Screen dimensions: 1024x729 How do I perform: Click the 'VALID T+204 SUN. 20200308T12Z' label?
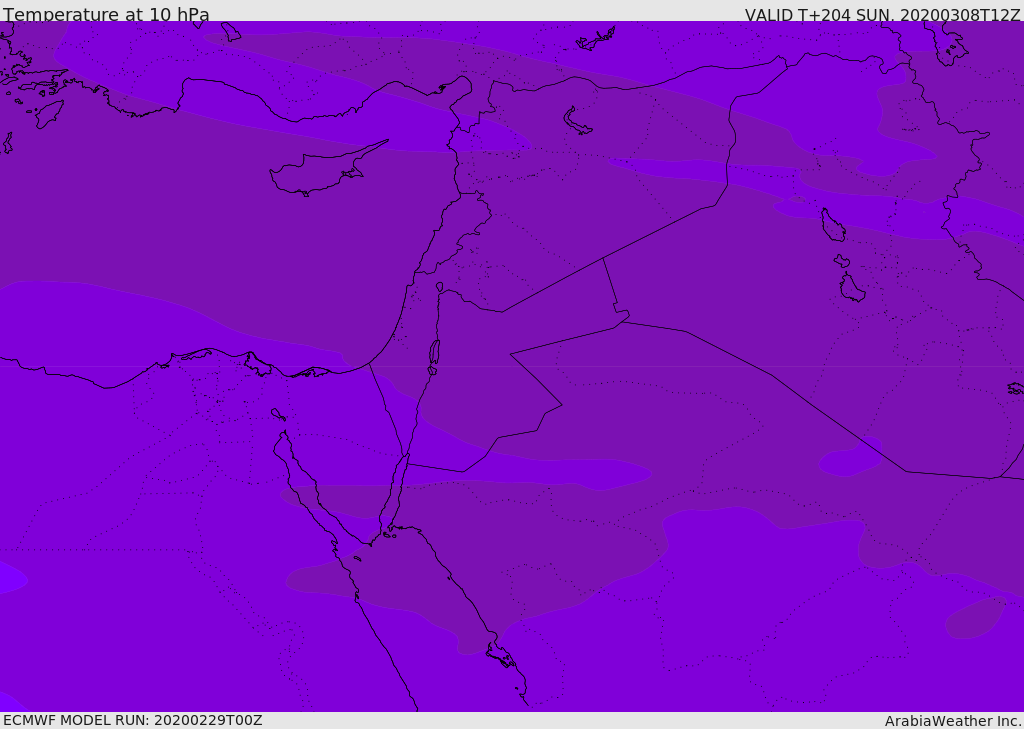click(882, 15)
